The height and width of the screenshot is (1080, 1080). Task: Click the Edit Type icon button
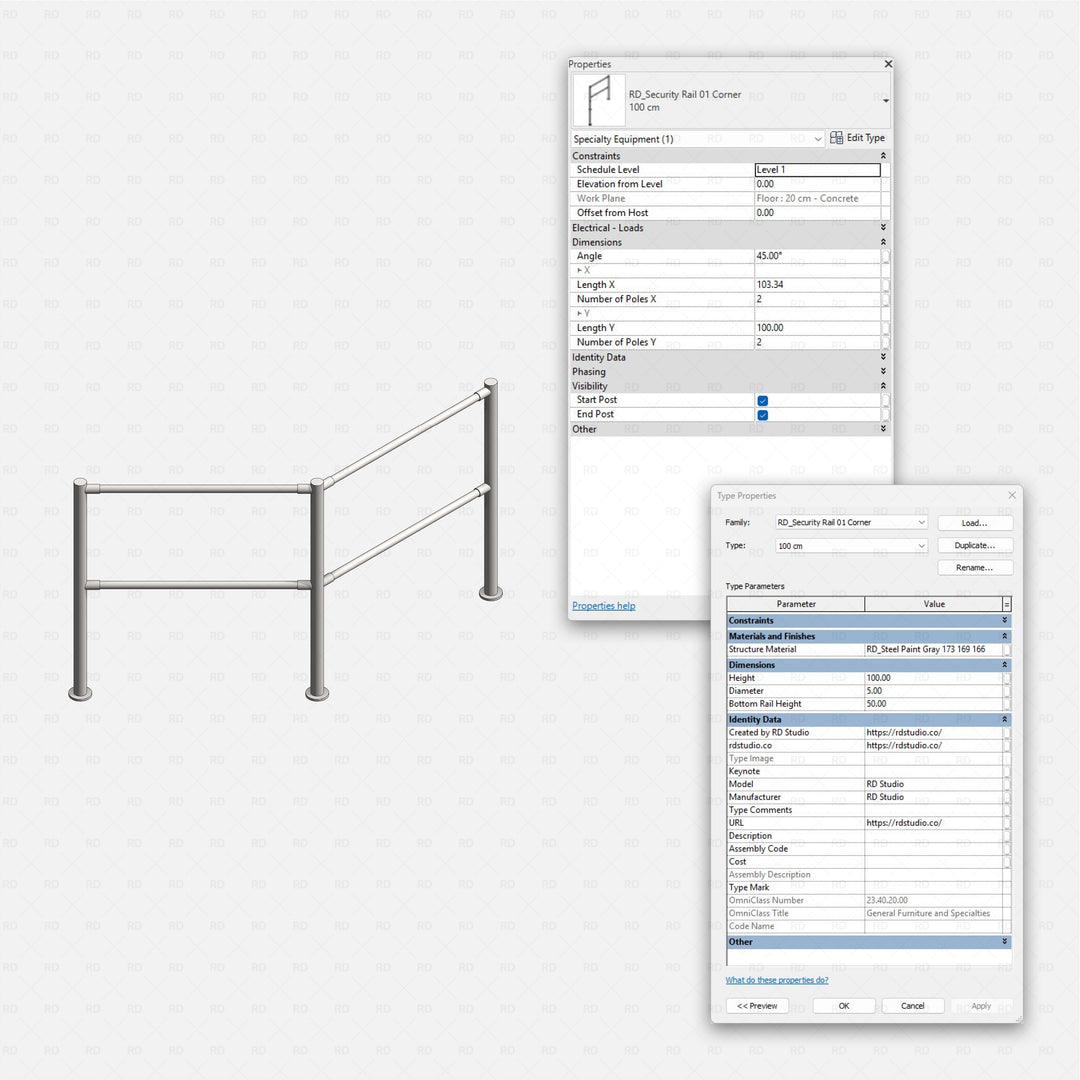pos(857,138)
